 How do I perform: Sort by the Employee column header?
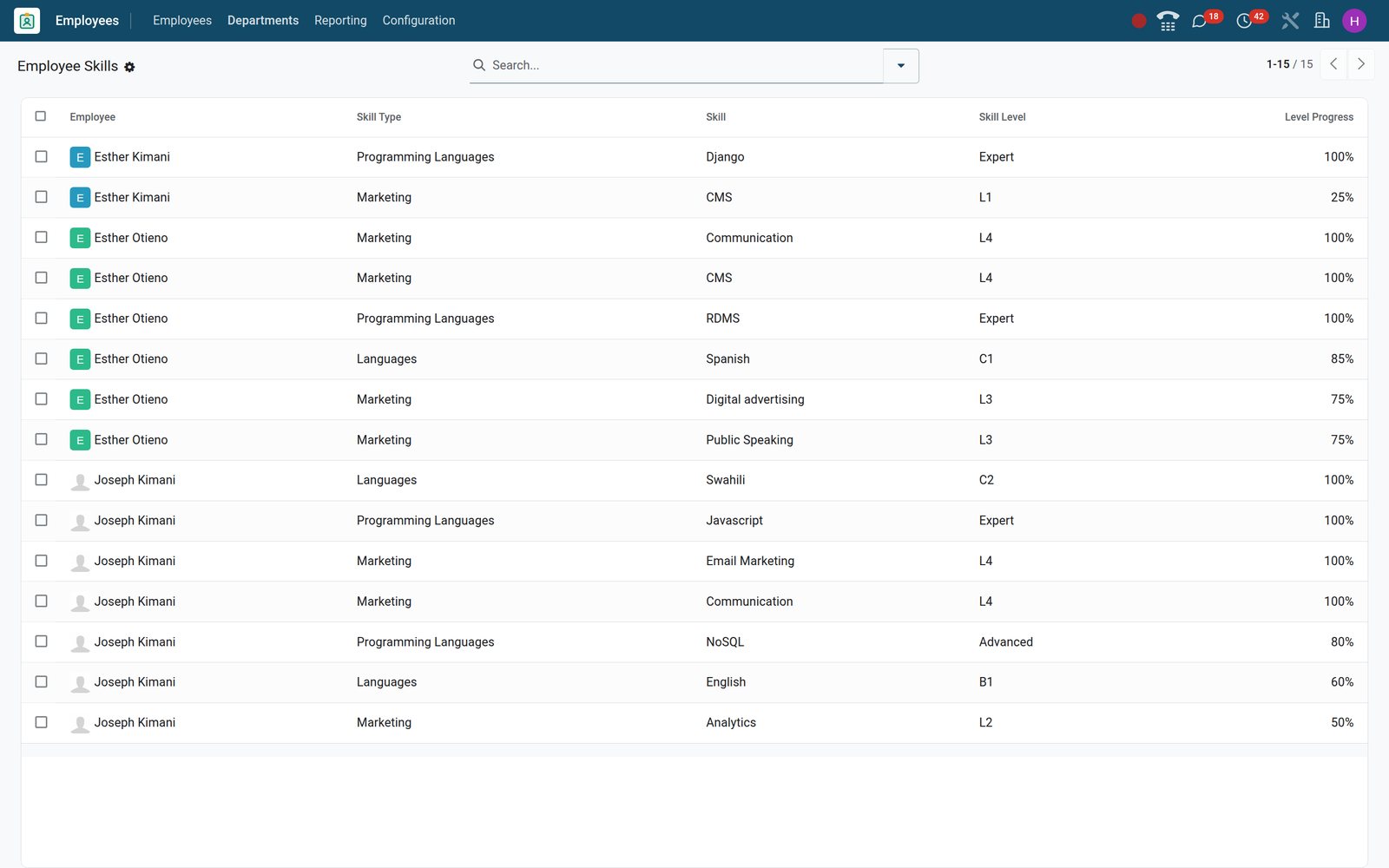[x=93, y=117]
